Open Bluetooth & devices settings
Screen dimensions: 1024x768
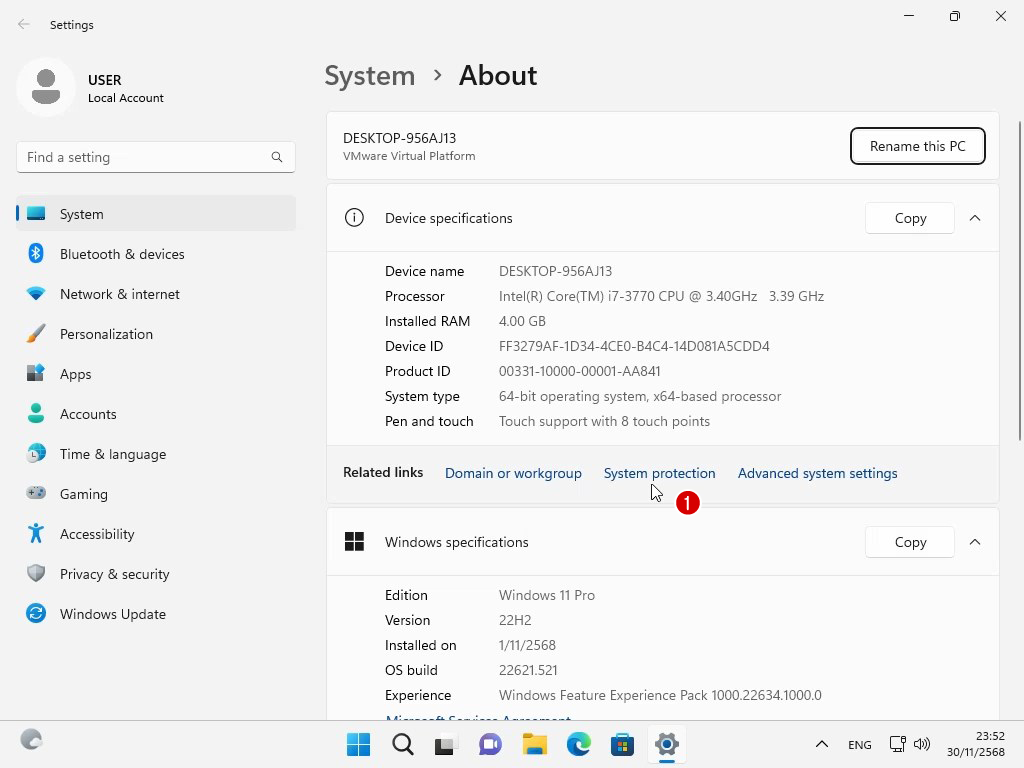121,254
